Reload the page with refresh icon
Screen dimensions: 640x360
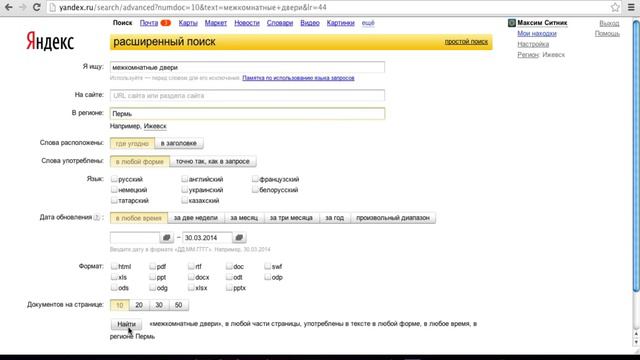click(36, 7)
